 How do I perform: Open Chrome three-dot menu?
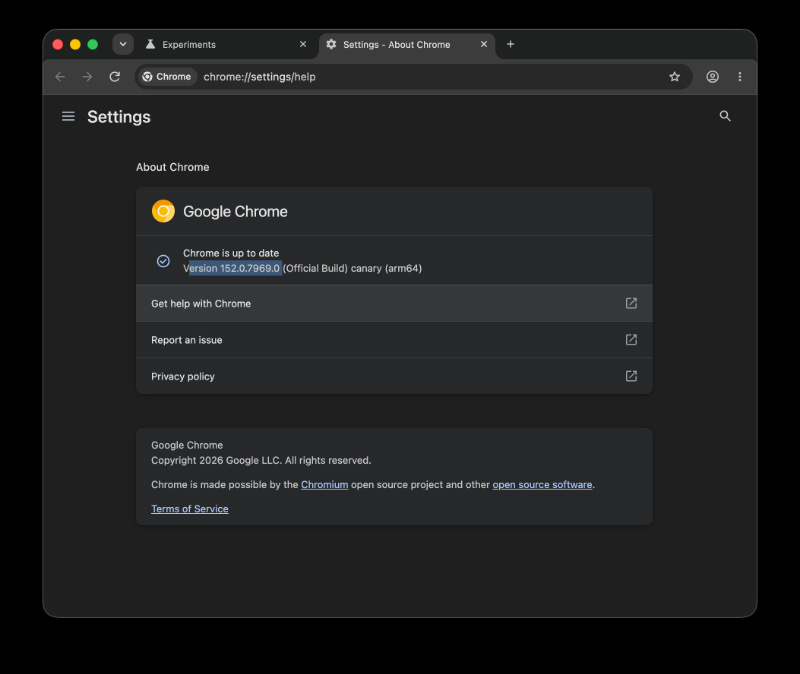(x=740, y=77)
